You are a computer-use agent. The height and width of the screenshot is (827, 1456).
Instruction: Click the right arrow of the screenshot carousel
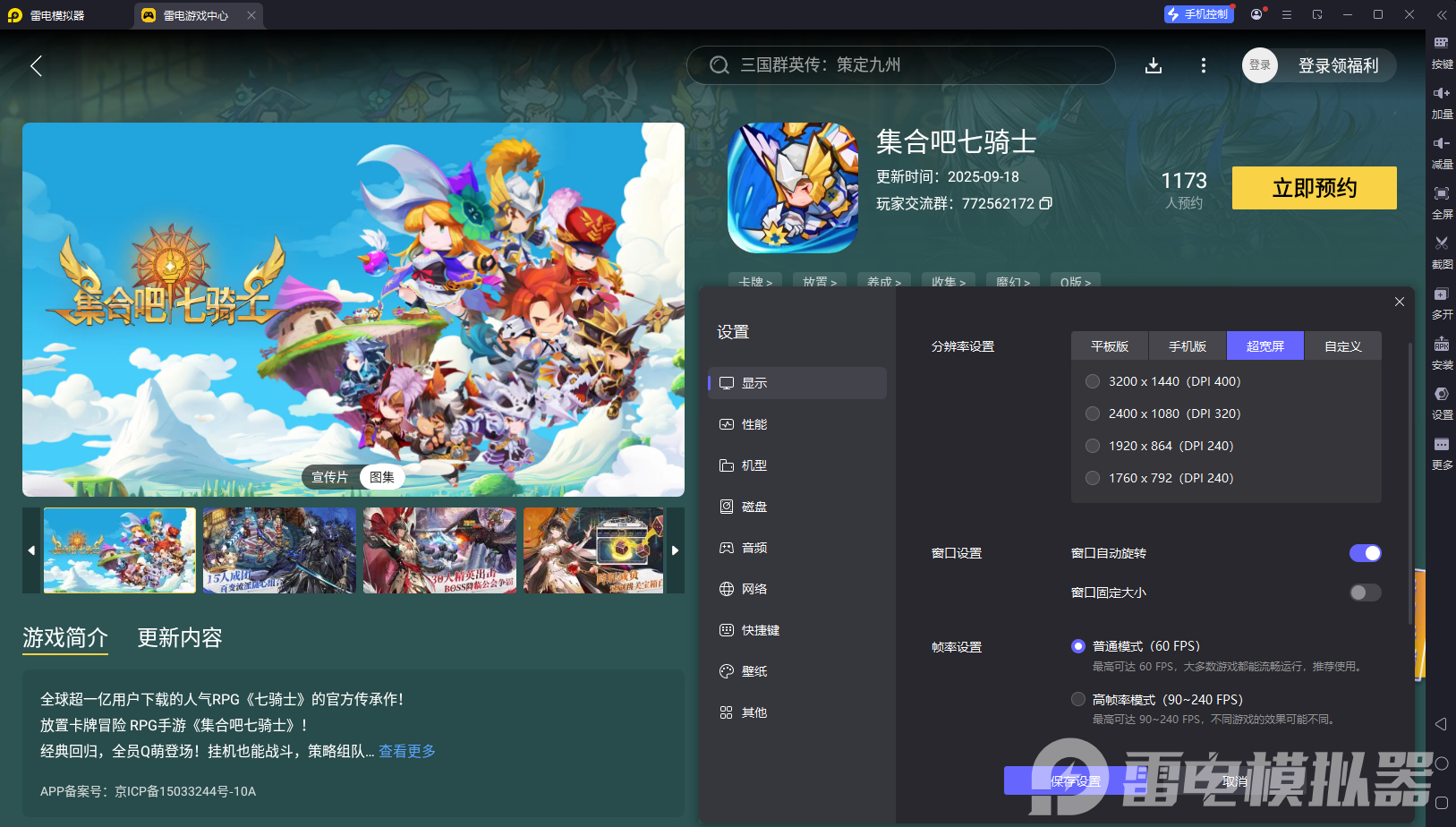[676, 550]
